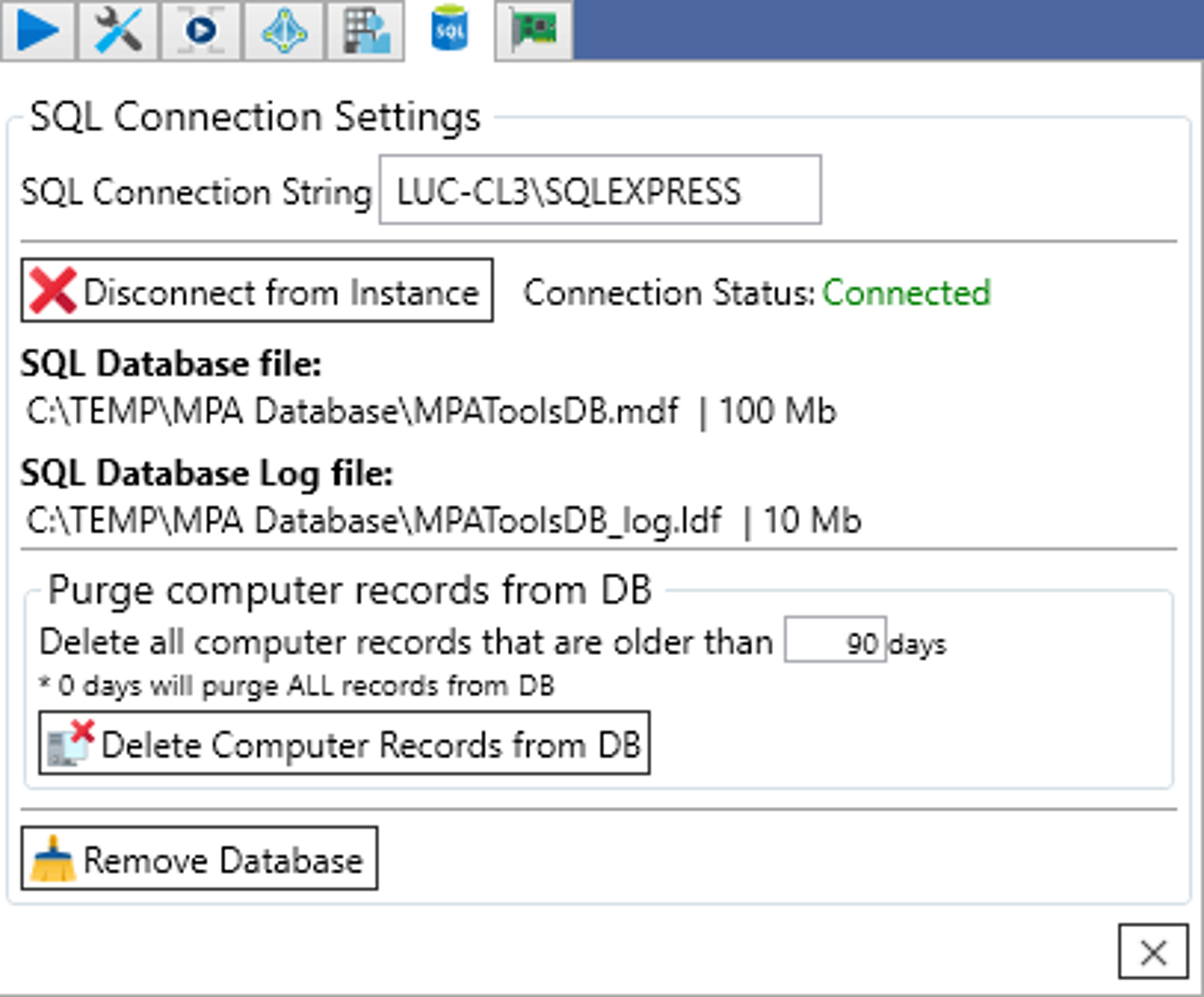The image size is (1204, 997).
Task: Click the Connection Status label
Action: 670,293
